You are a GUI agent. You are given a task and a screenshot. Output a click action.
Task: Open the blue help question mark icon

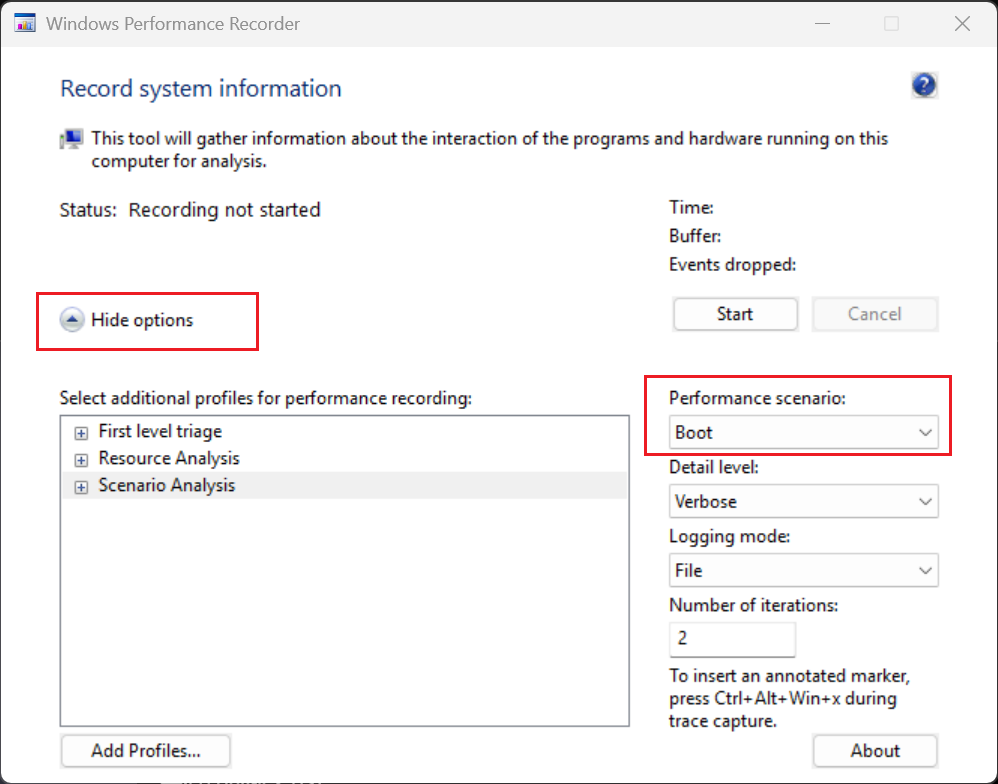[x=924, y=85]
